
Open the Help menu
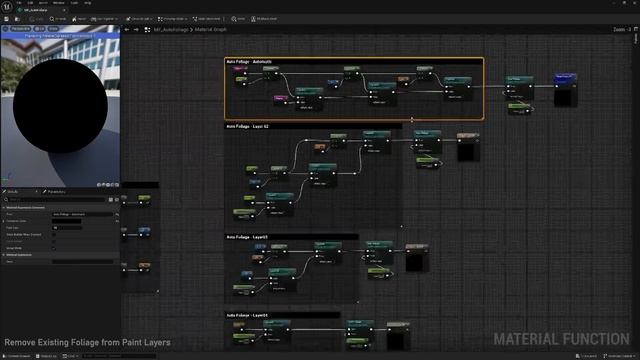(x=87, y=3)
